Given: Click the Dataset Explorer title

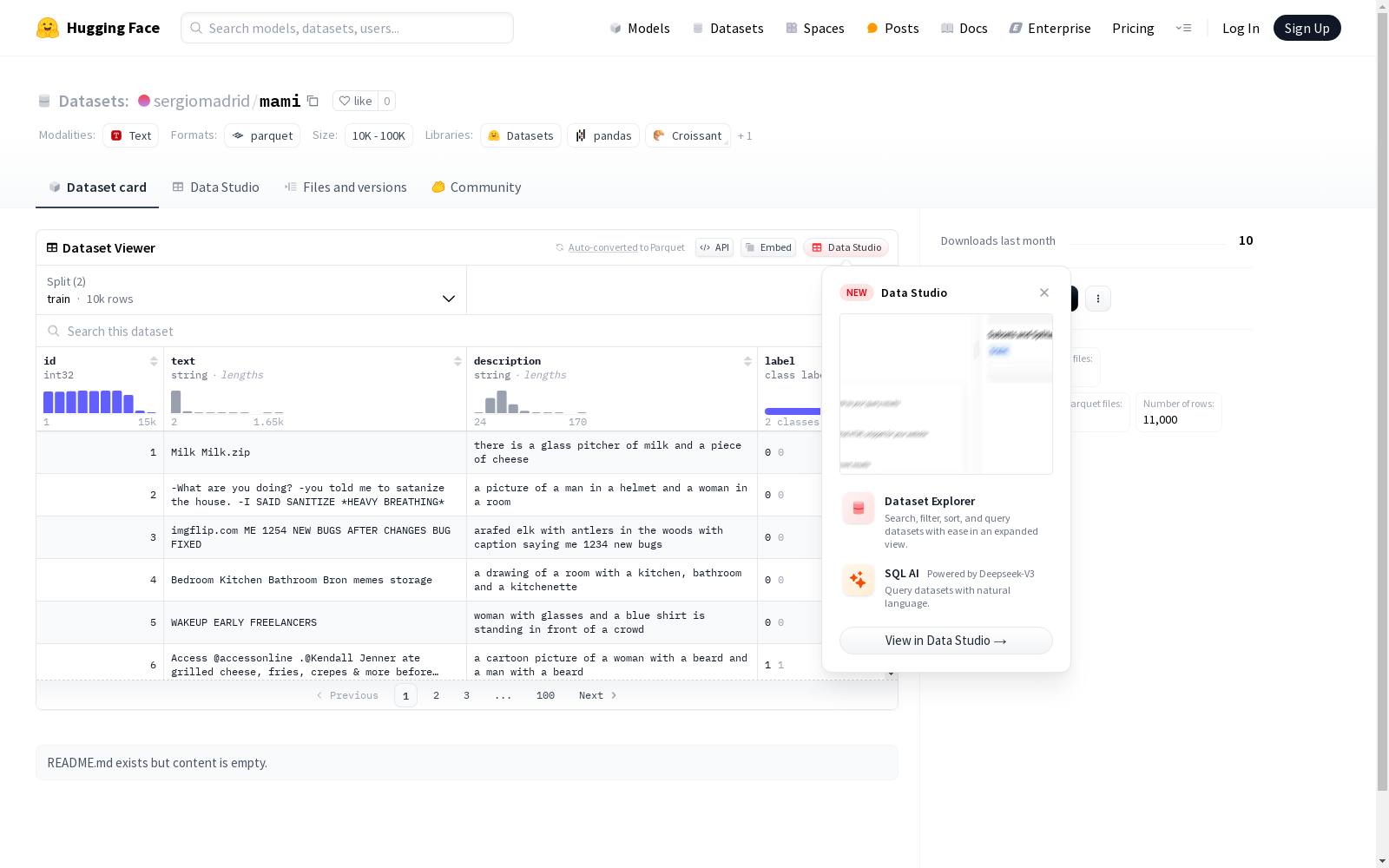Looking at the screenshot, I should 930,501.
